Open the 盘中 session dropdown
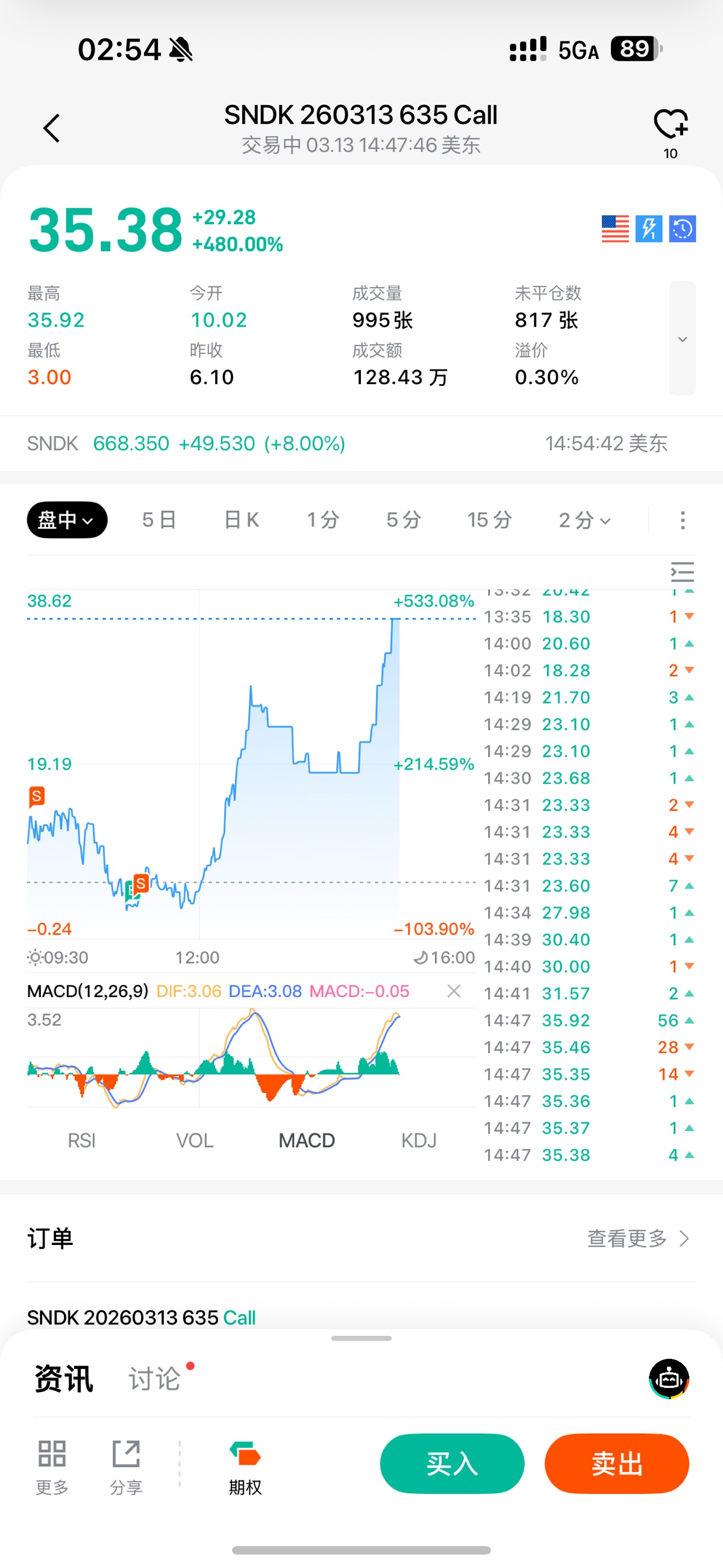 click(67, 520)
